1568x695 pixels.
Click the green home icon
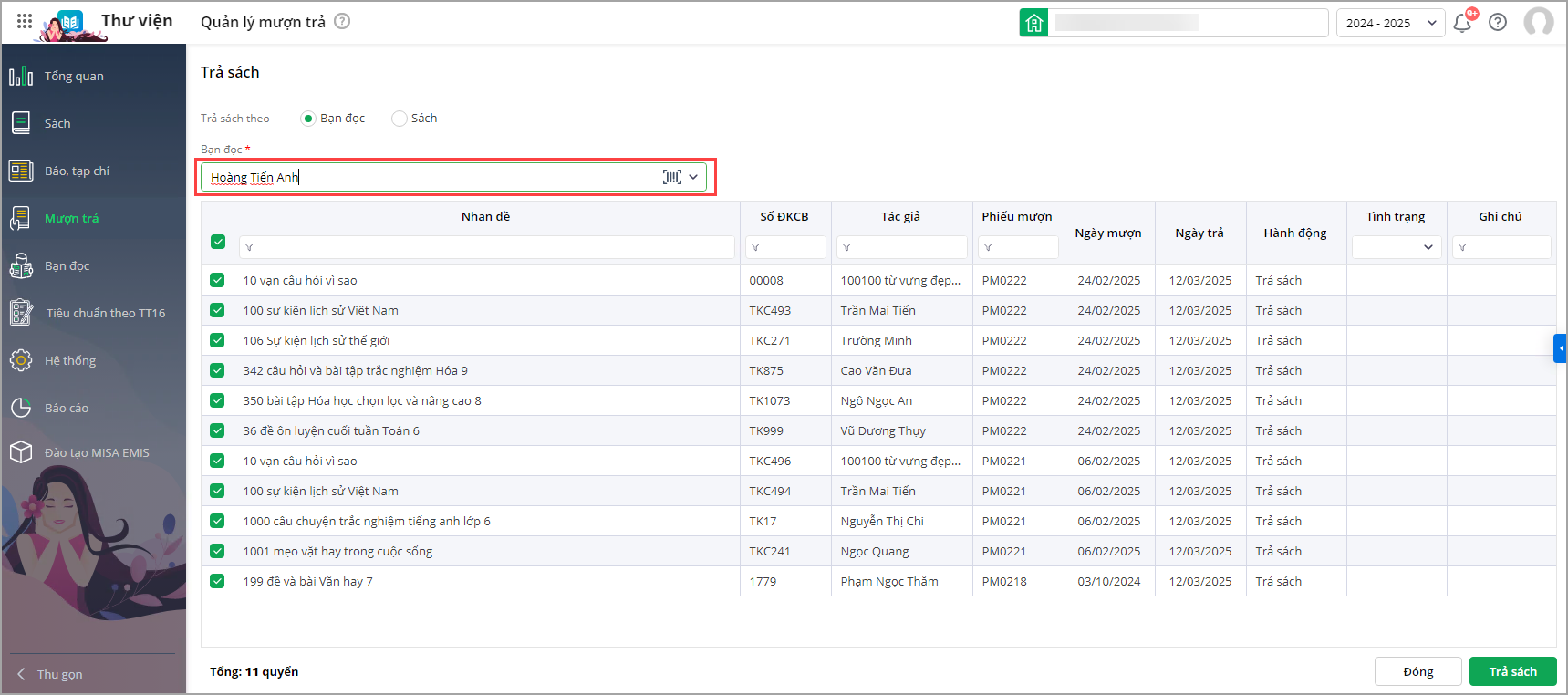1033,23
